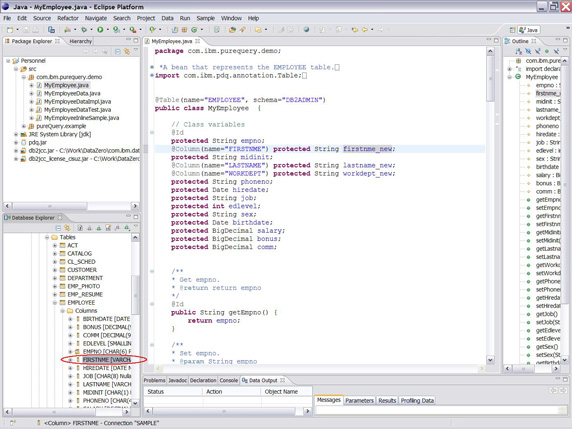Viewport: 572px width, 429px height.
Task: Toggle Sort in Outline view toolbar
Action: pos(518,51)
